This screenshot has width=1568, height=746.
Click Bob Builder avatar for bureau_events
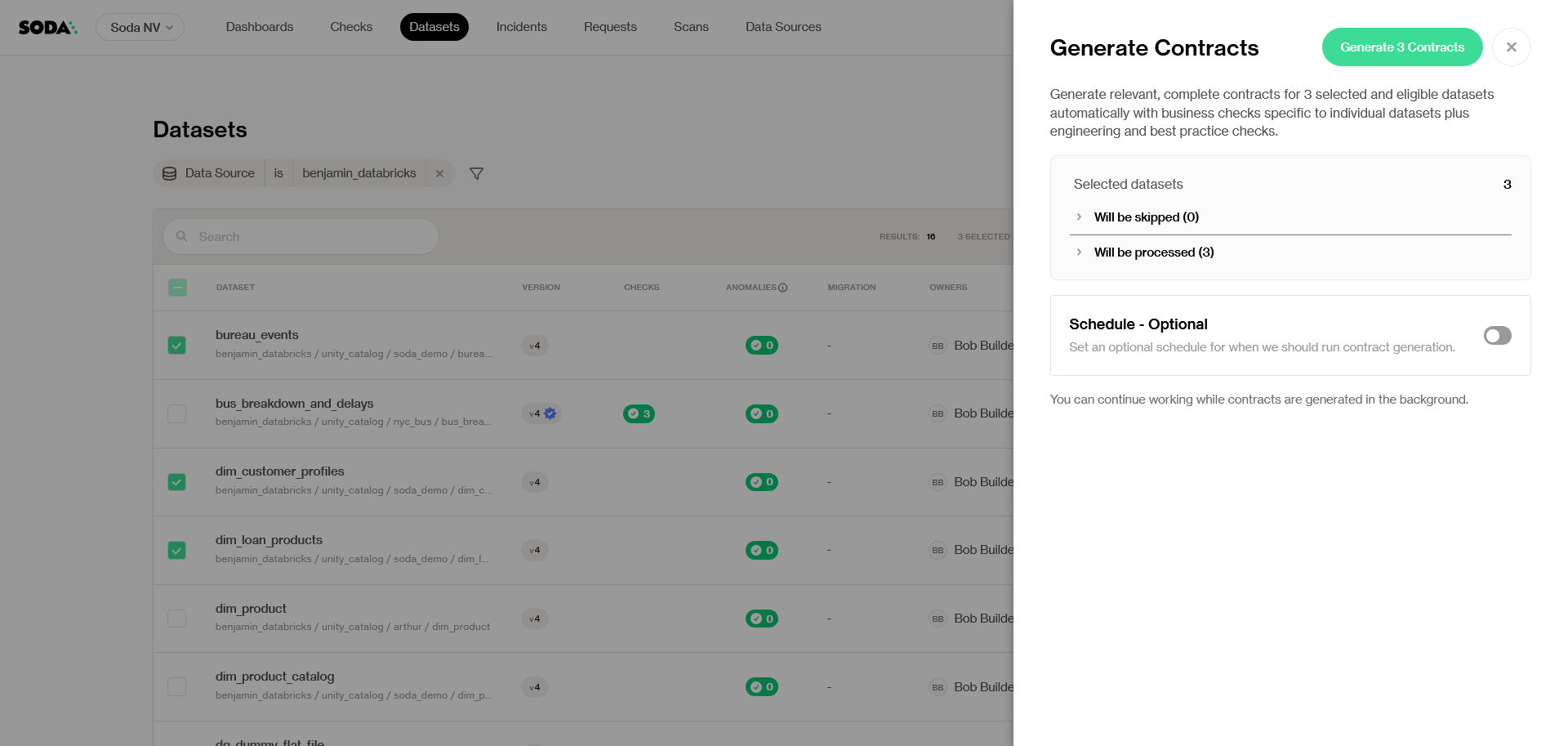pos(938,346)
